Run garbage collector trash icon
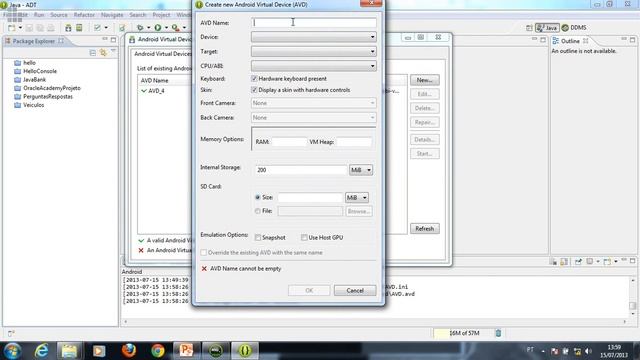The height and width of the screenshot is (360, 640). [498, 333]
